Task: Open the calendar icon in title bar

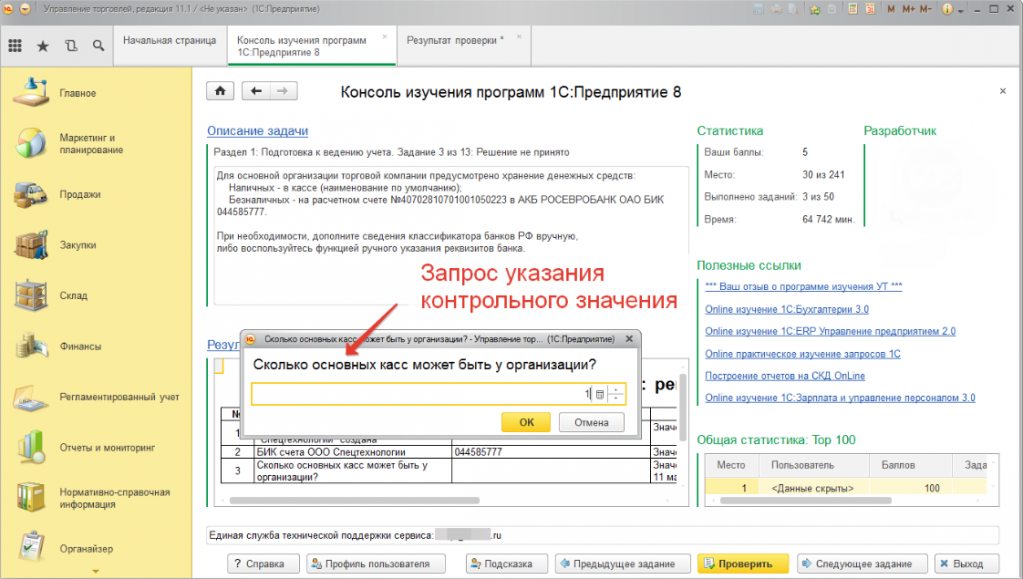Action: [x=870, y=9]
